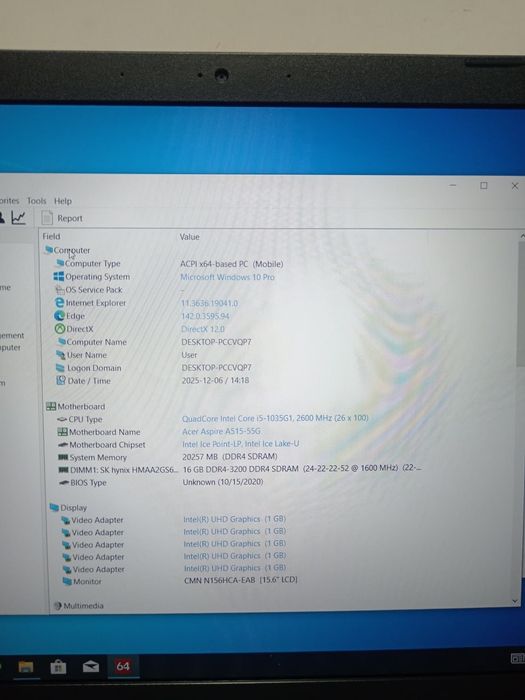
Task: Open the Intel Ice Point-LP chipset link
Action: pos(241,444)
